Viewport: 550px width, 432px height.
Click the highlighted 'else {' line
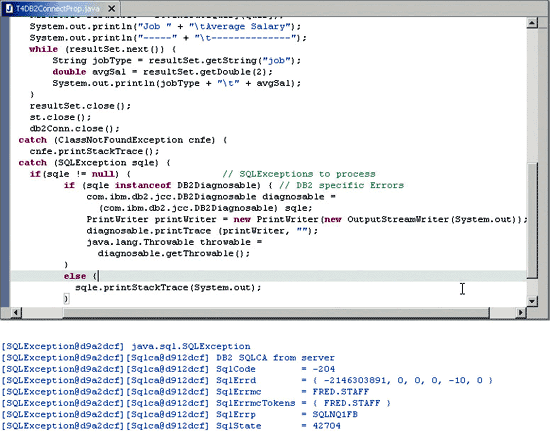tap(268, 276)
